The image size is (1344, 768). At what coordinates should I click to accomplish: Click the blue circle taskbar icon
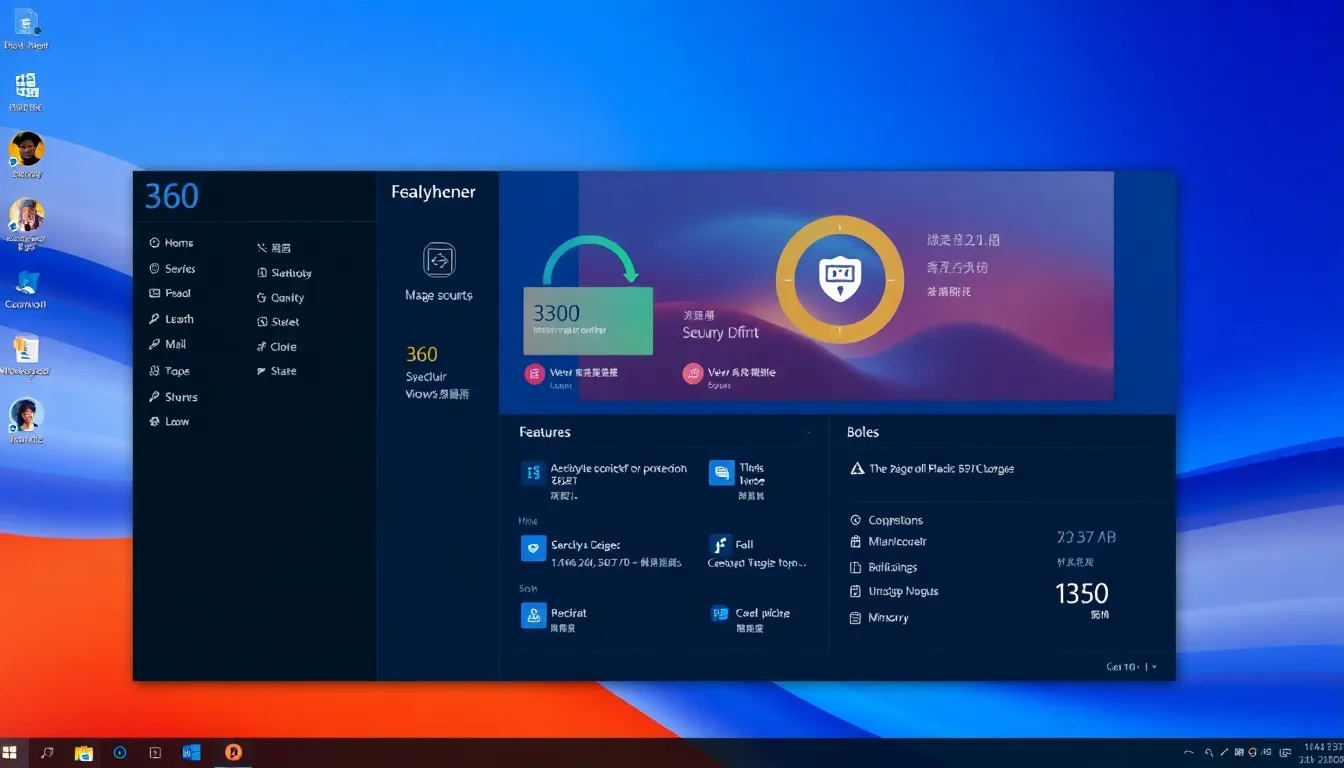click(120, 752)
